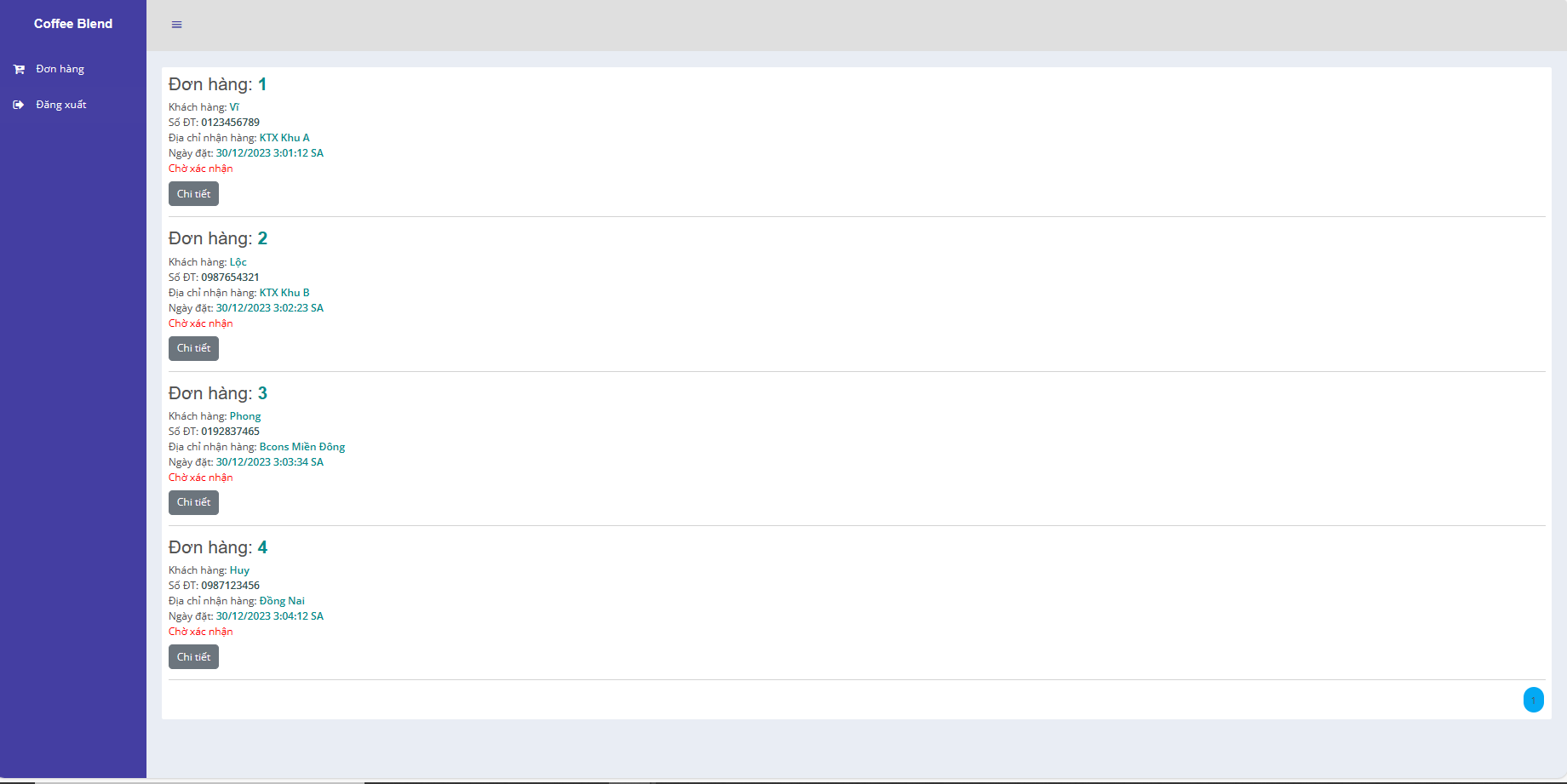Image resolution: width=1567 pixels, height=784 pixels.
Task: Click the Đơn hàng: 1 heading
Action: click(x=218, y=84)
